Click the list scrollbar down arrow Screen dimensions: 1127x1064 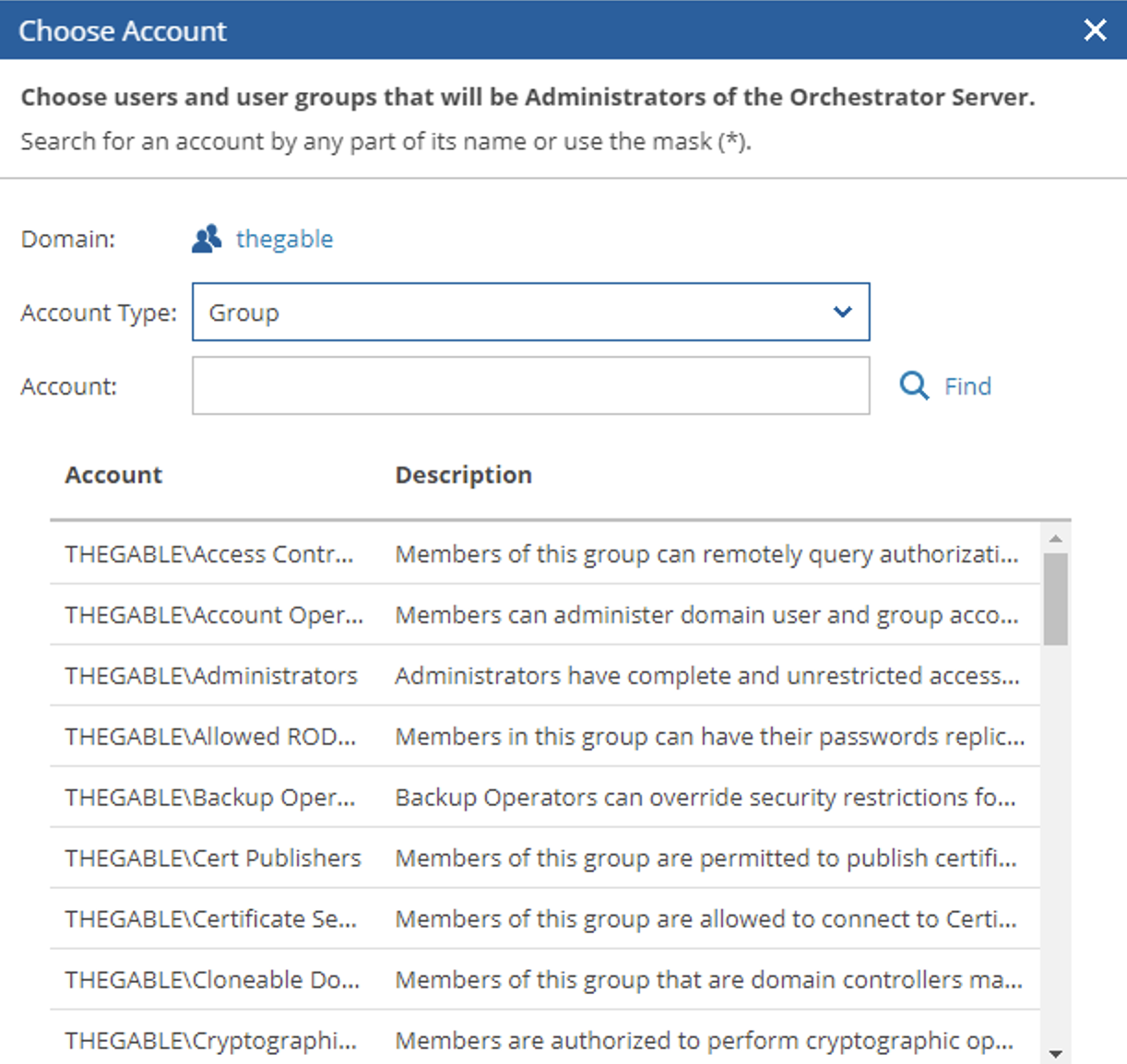click(1056, 1053)
